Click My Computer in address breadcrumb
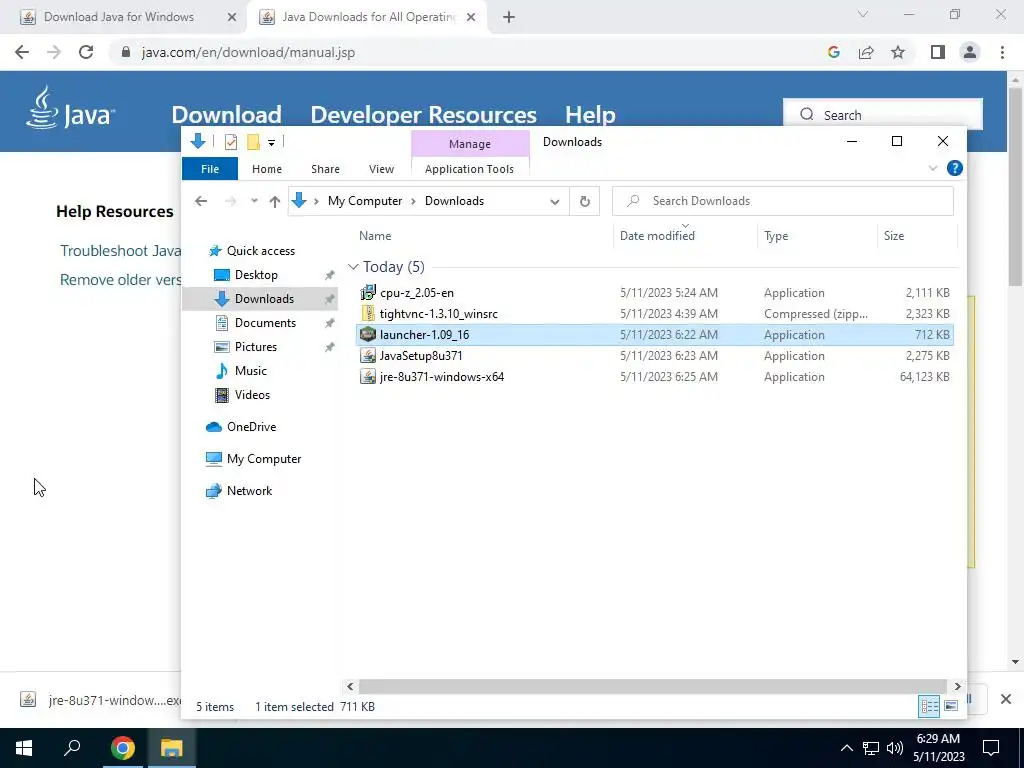This screenshot has width=1024, height=768. 364,201
